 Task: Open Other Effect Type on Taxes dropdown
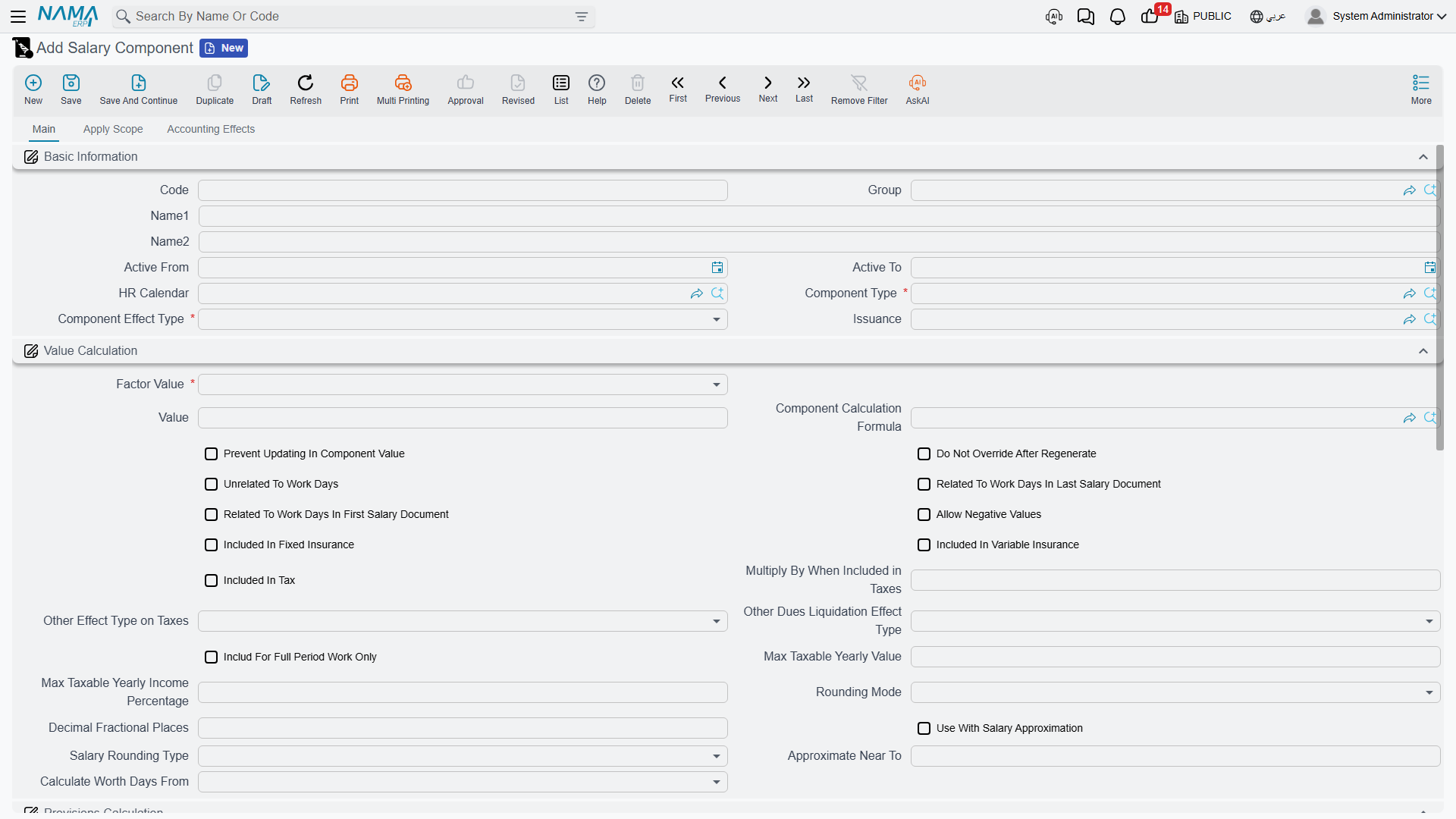coord(463,621)
